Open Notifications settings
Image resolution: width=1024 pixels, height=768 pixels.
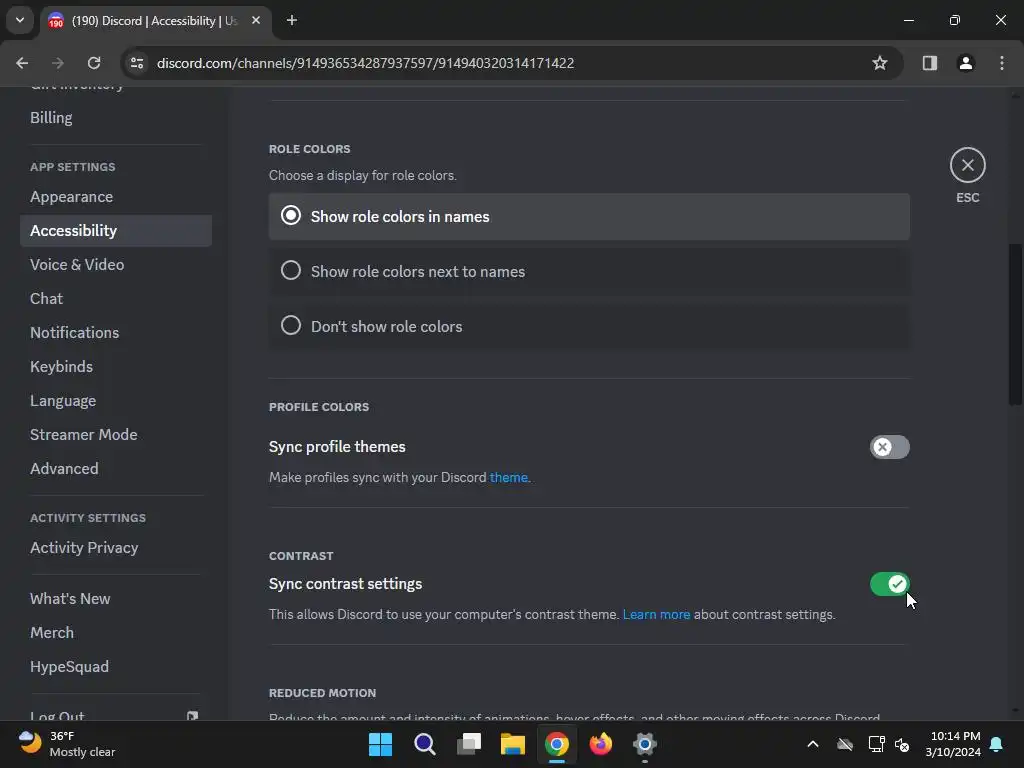pyautogui.click(x=116, y=332)
